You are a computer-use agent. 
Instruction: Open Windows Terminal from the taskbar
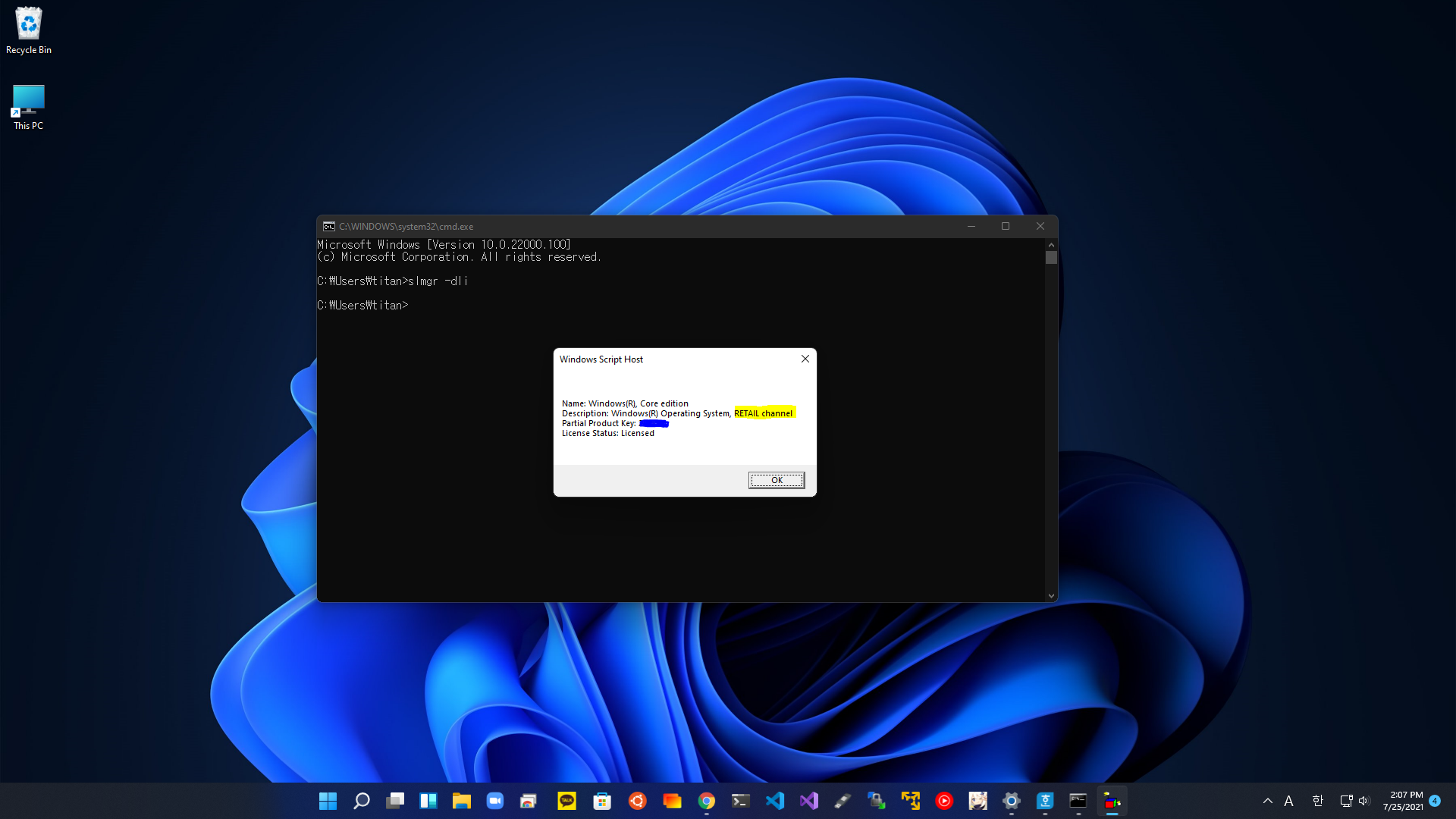click(x=741, y=801)
